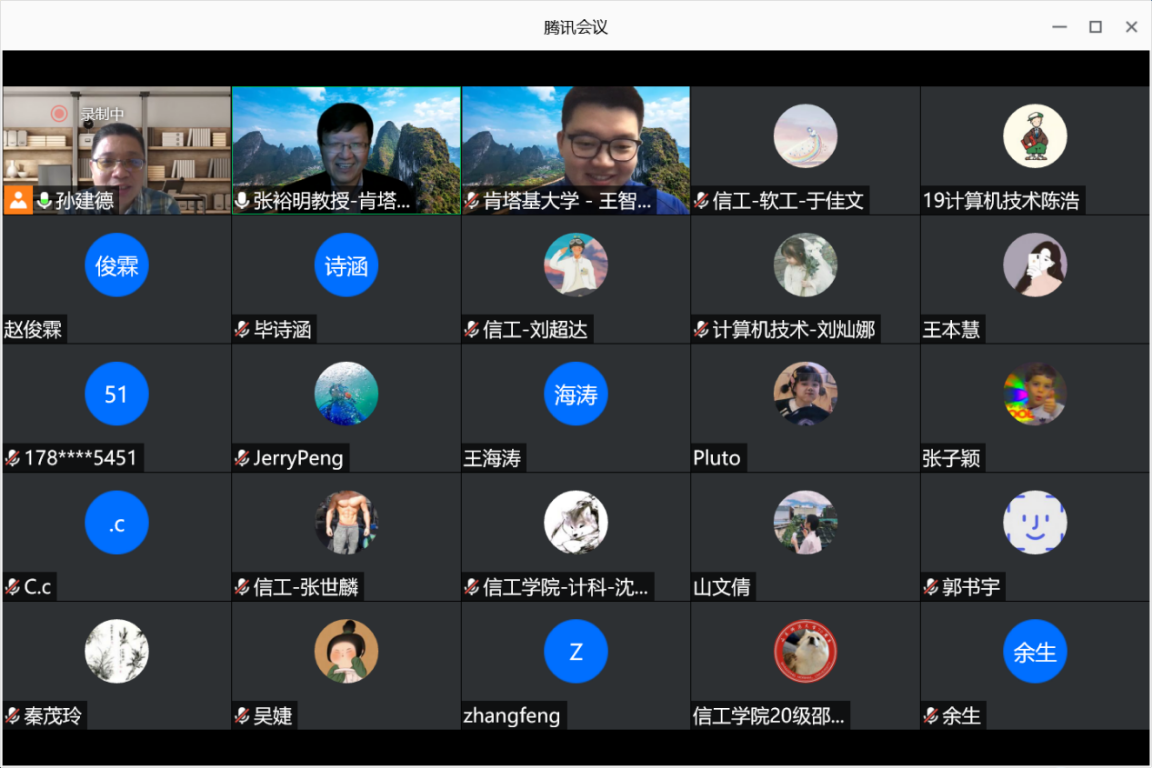Click the name label 王海涛
1152x768 pixels.
pos(492,458)
